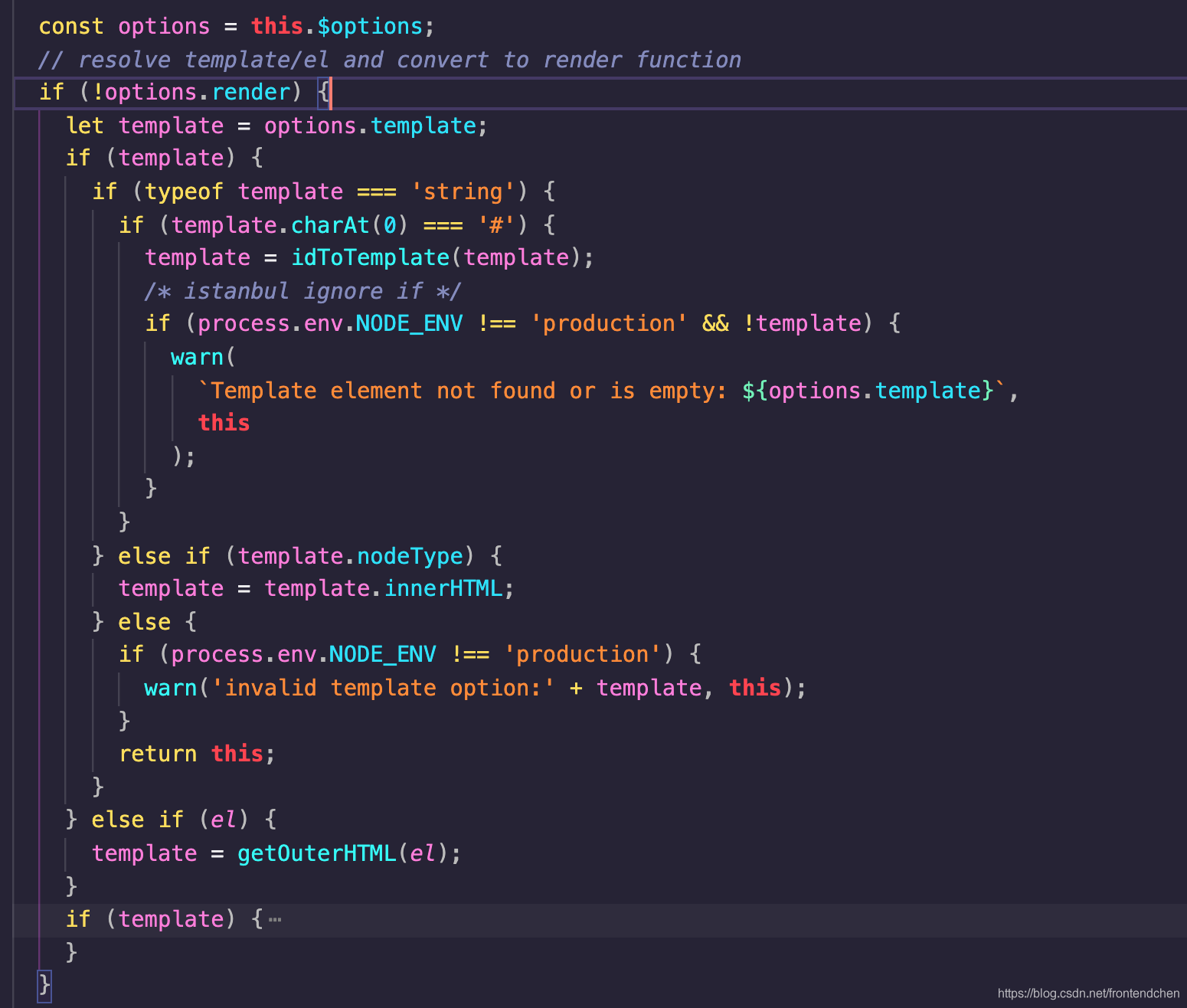Click the '} else {' line

tap(145, 622)
